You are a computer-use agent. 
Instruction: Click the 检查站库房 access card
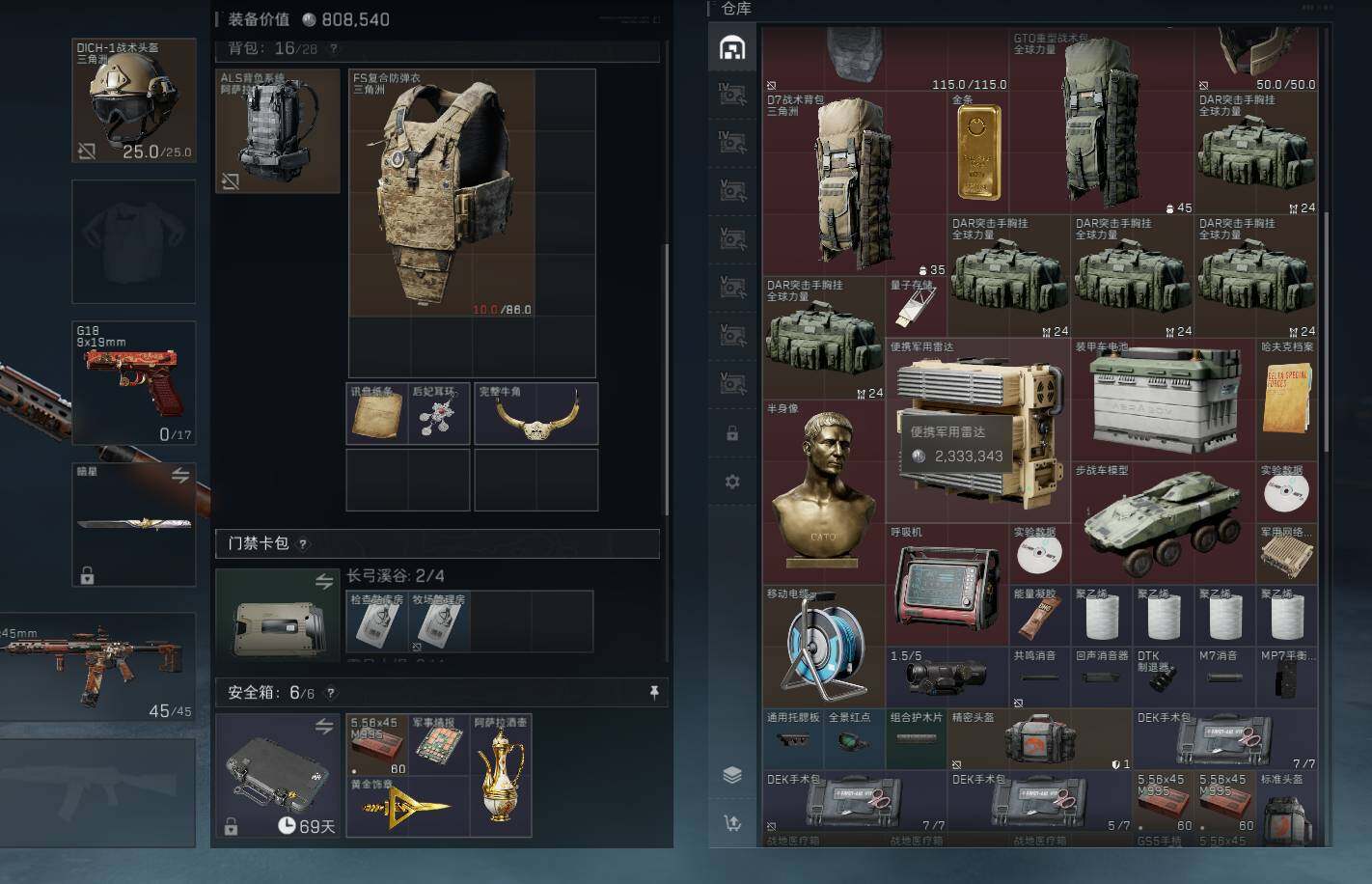pos(377,622)
